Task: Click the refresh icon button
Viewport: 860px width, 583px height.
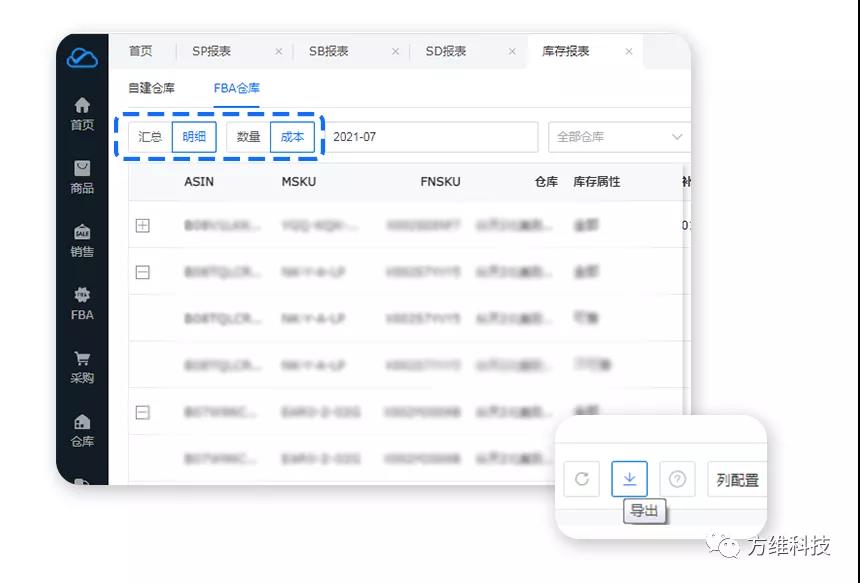Action: (581, 479)
